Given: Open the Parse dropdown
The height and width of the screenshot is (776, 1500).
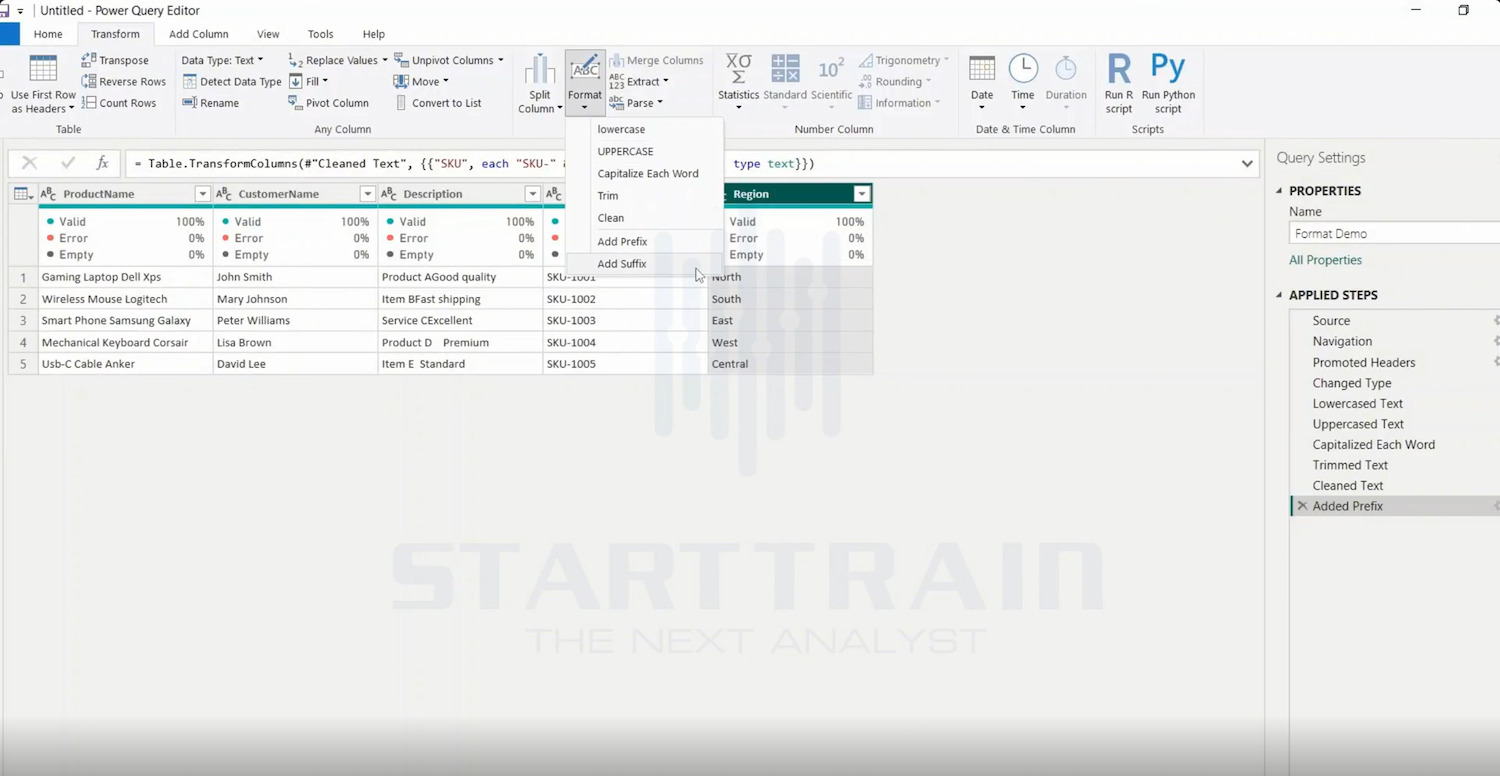Looking at the screenshot, I should point(636,103).
